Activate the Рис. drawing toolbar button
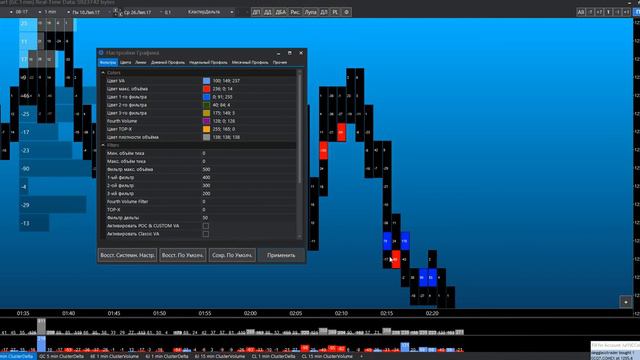The width and height of the screenshot is (640, 360). (x=295, y=12)
